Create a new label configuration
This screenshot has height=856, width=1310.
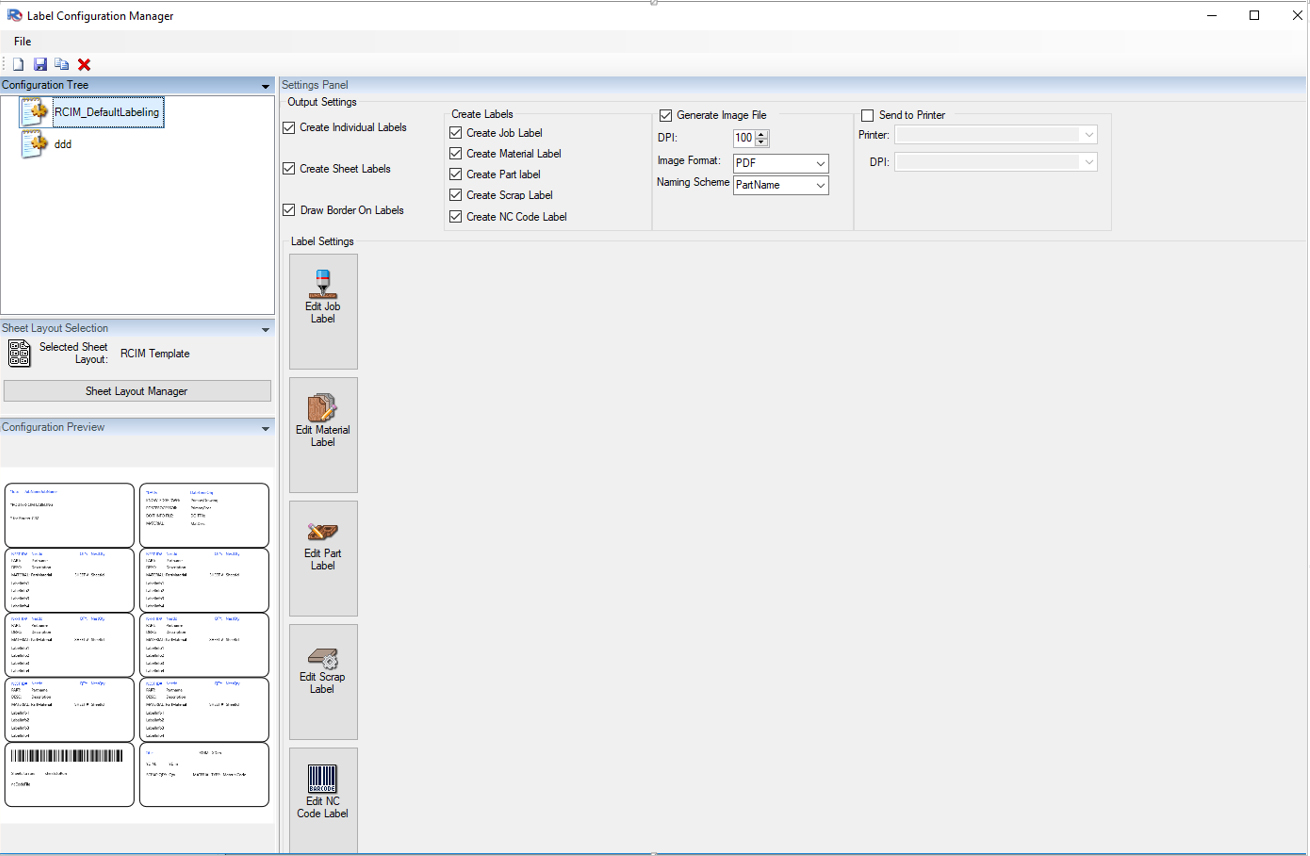tap(17, 64)
